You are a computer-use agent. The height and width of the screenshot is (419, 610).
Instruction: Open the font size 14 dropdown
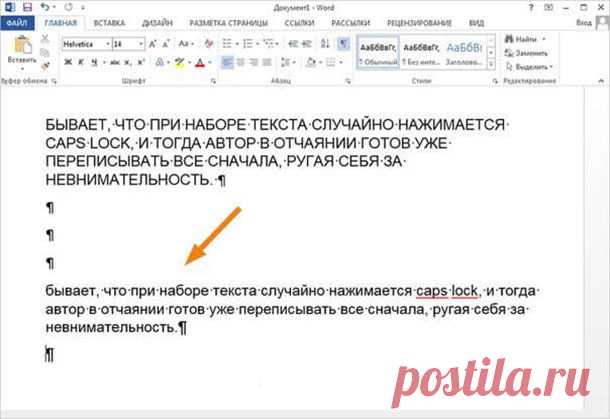point(141,44)
